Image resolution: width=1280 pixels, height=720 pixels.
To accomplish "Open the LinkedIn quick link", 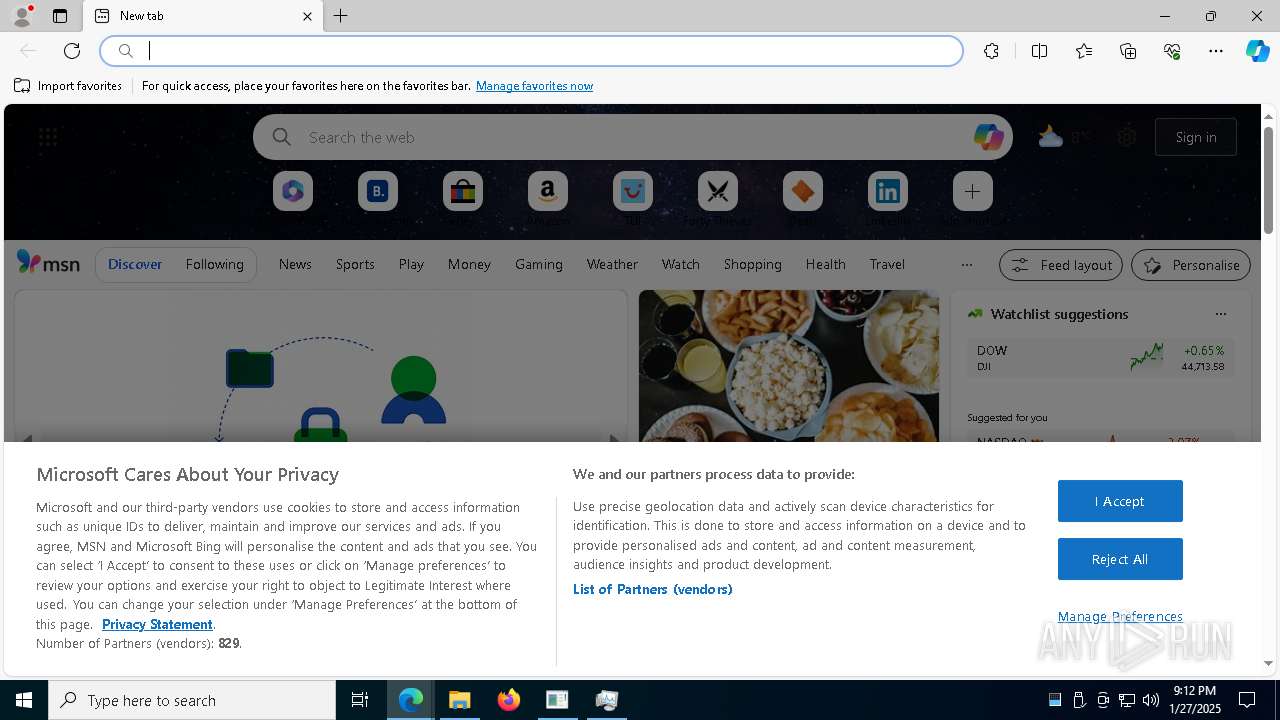I will [888, 191].
